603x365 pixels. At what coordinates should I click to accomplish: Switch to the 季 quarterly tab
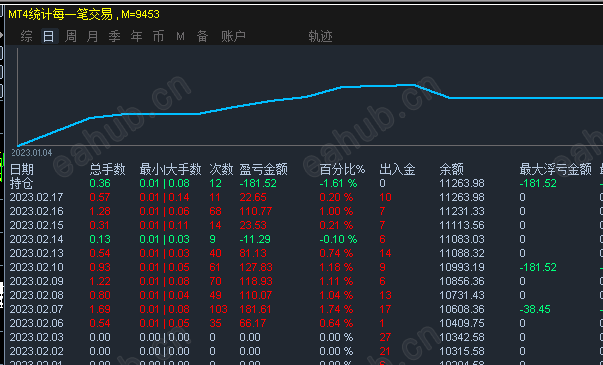[x=115, y=37]
